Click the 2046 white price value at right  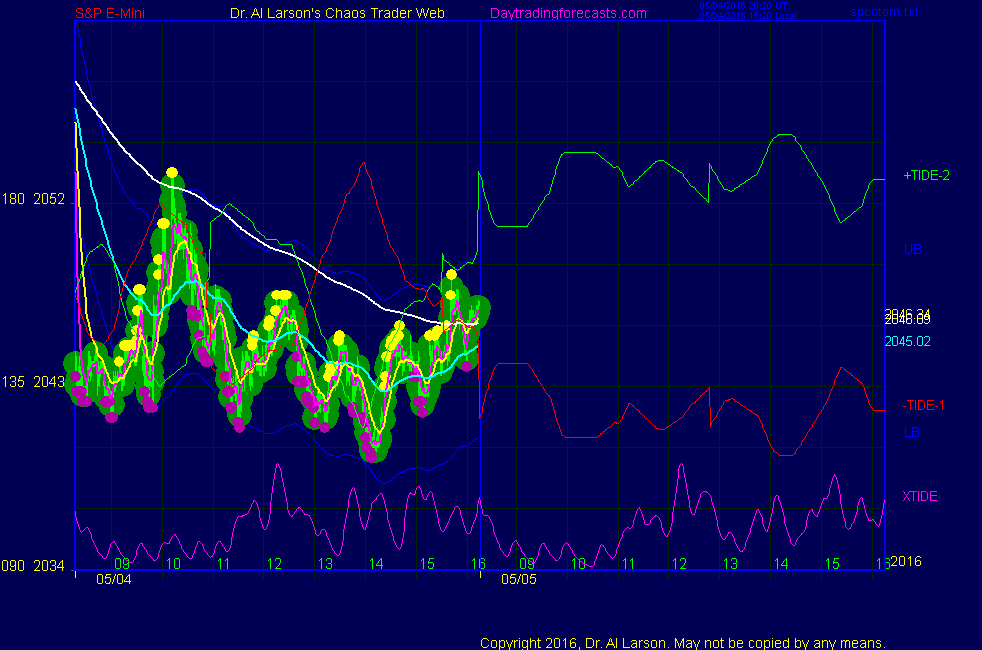[907, 320]
